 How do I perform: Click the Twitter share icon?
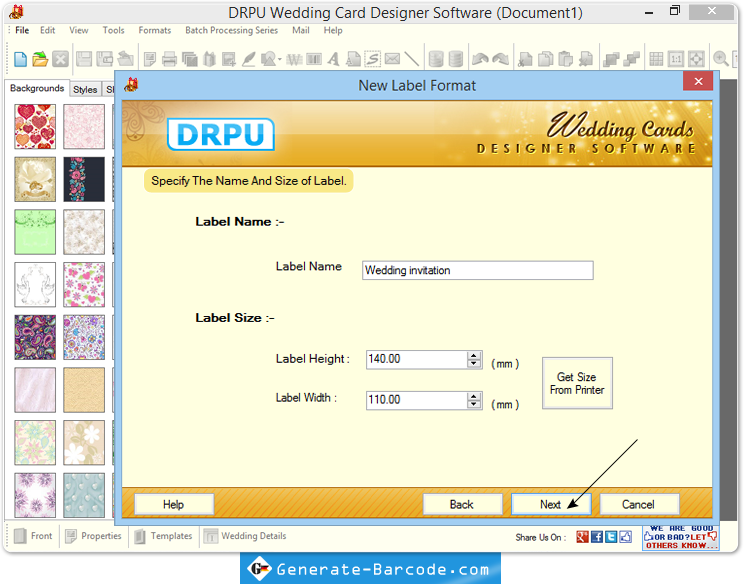click(x=611, y=537)
